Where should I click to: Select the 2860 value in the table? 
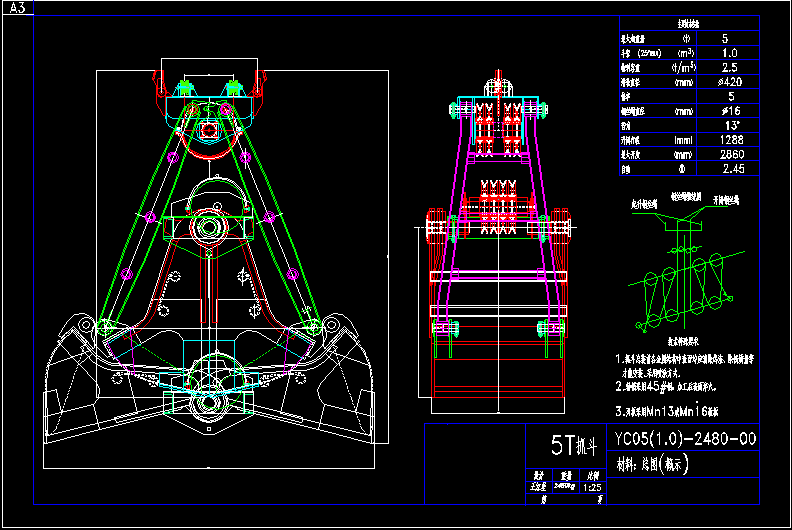click(732, 154)
